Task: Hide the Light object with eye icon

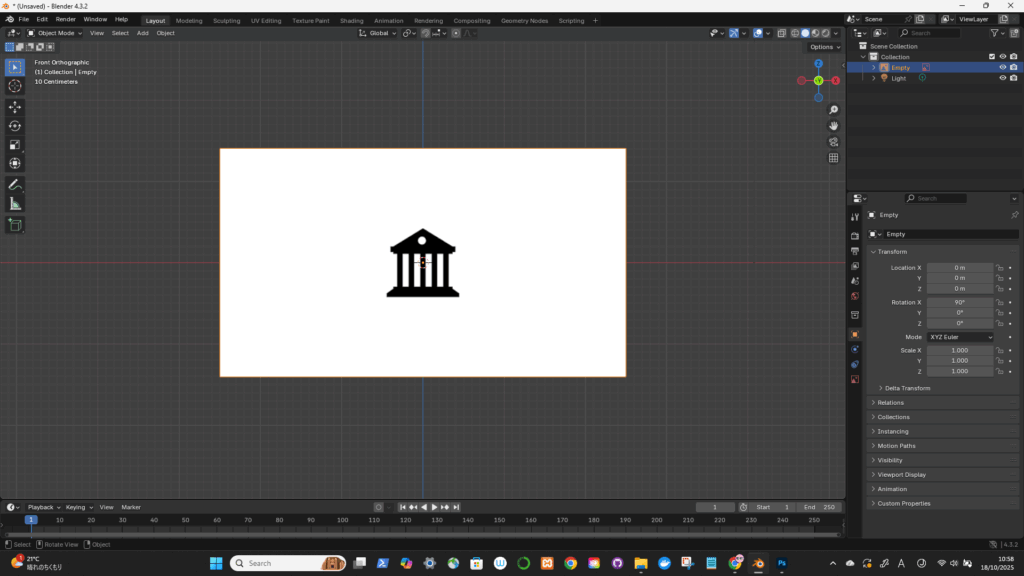Action: pyautogui.click(x=1002, y=78)
